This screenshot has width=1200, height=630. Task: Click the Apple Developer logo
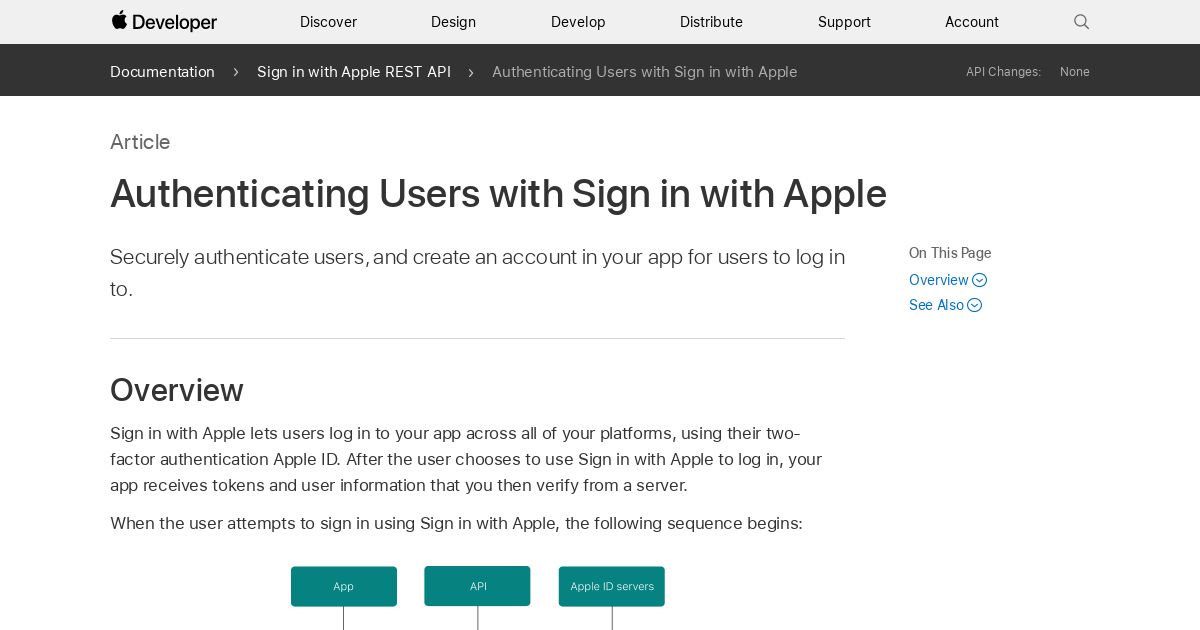[164, 21]
